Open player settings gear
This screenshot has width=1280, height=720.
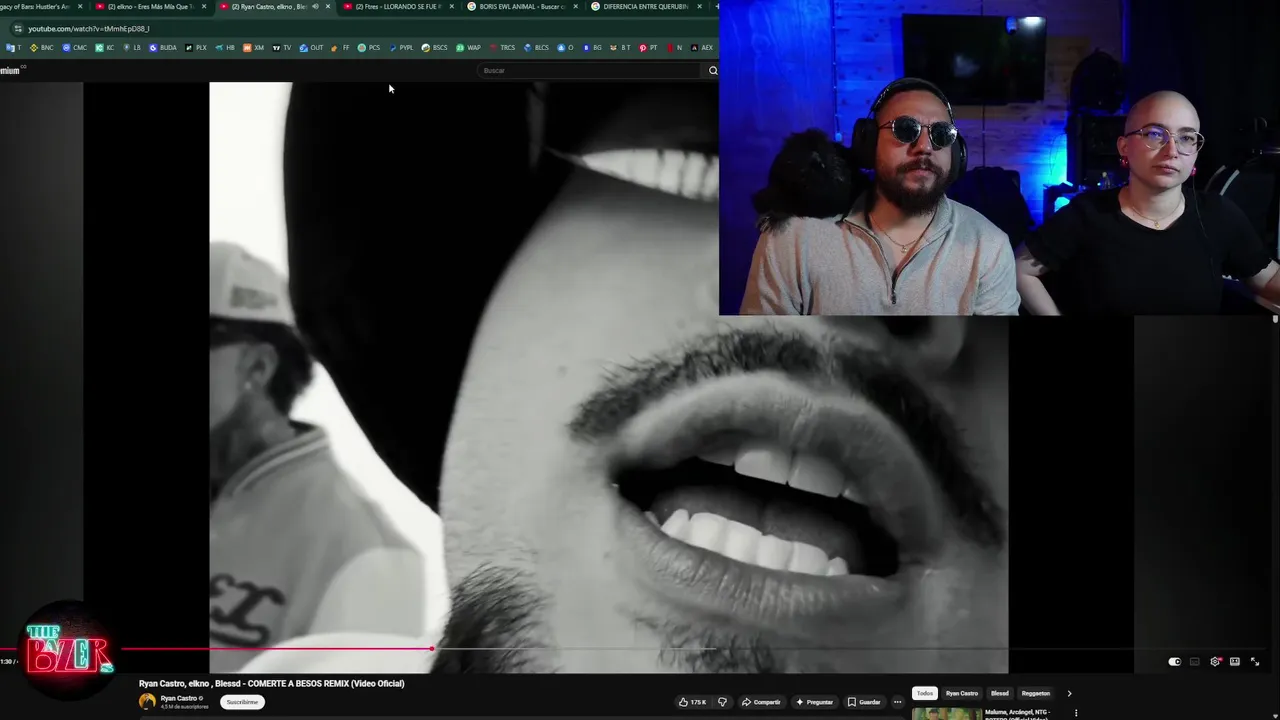tap(1215, 662)
